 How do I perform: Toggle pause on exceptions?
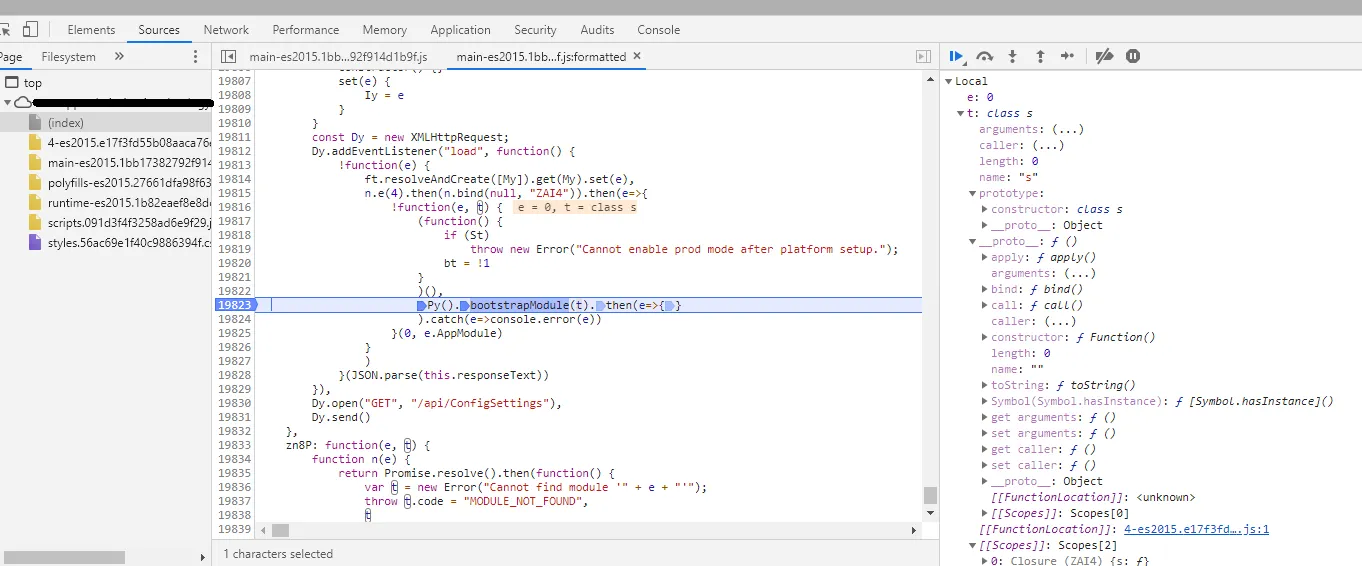pyautogui.click(x=1132, y=57)
